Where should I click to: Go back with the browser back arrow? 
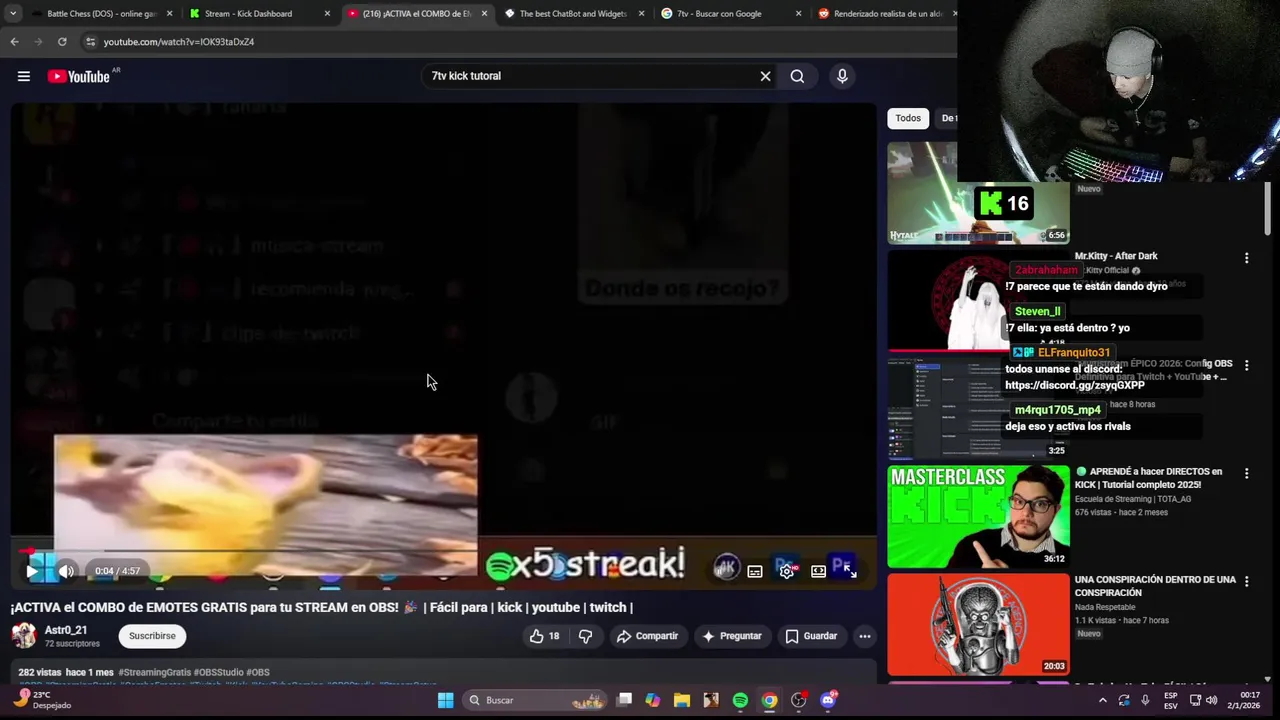coord(14,42)
